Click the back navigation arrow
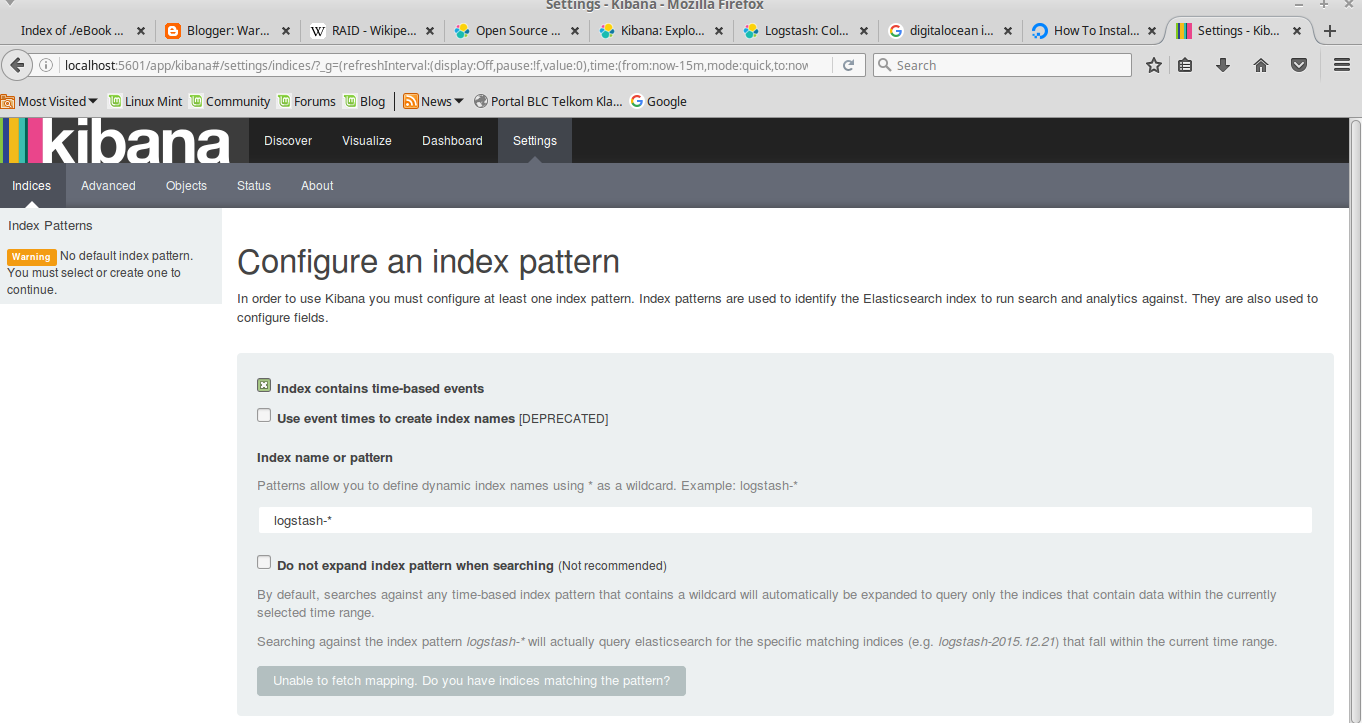 pyautogui.click(x=16, y=64)
